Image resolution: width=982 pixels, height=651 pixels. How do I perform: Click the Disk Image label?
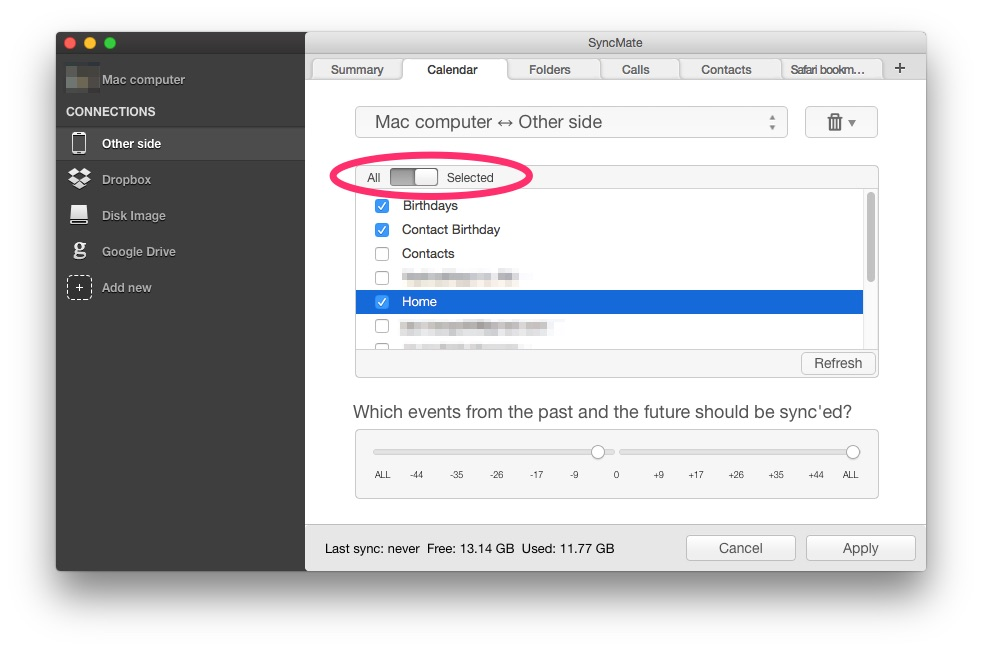click(133, 216)
